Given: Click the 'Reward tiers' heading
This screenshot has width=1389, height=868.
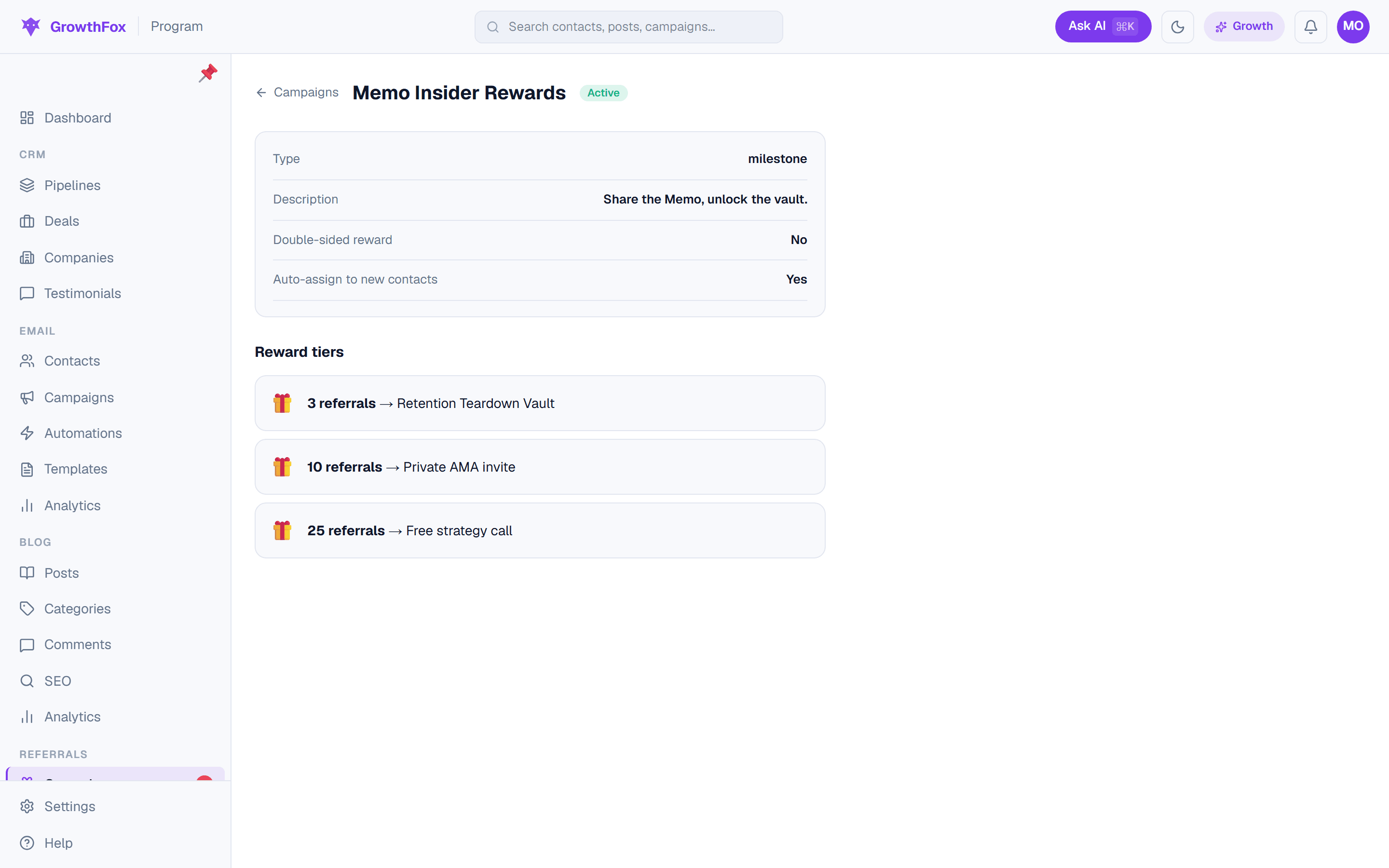Looking at the screenshot, I should (299, 352).
